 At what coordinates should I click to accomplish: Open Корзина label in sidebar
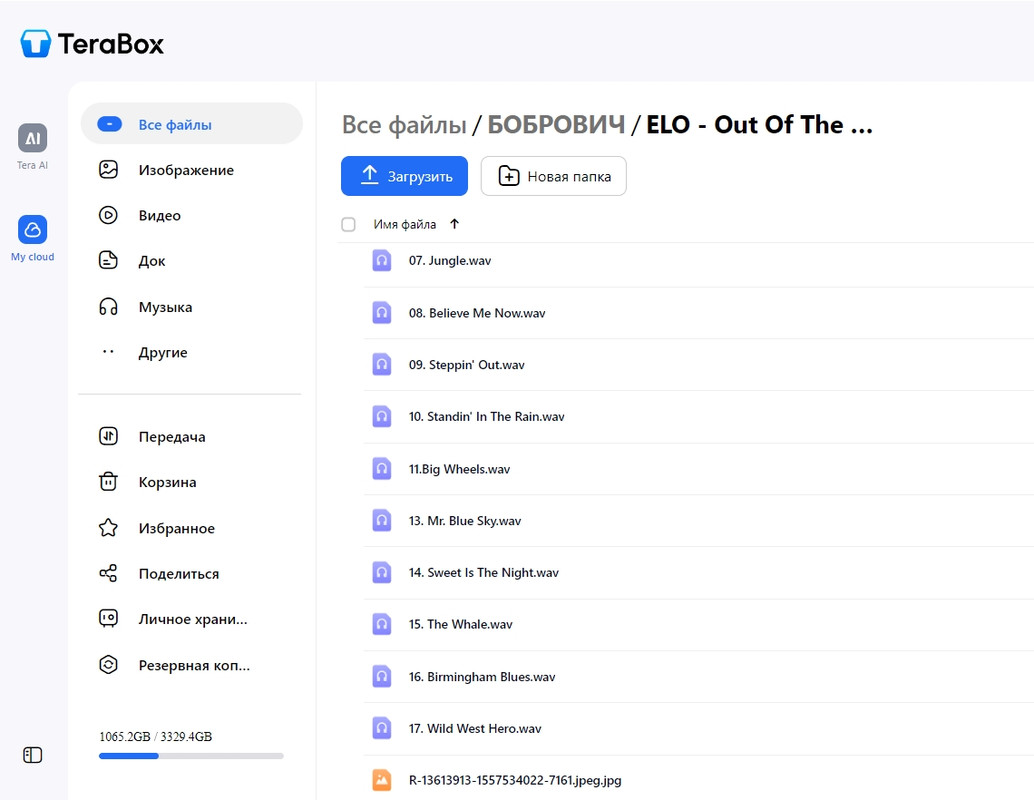coord(167,483)
